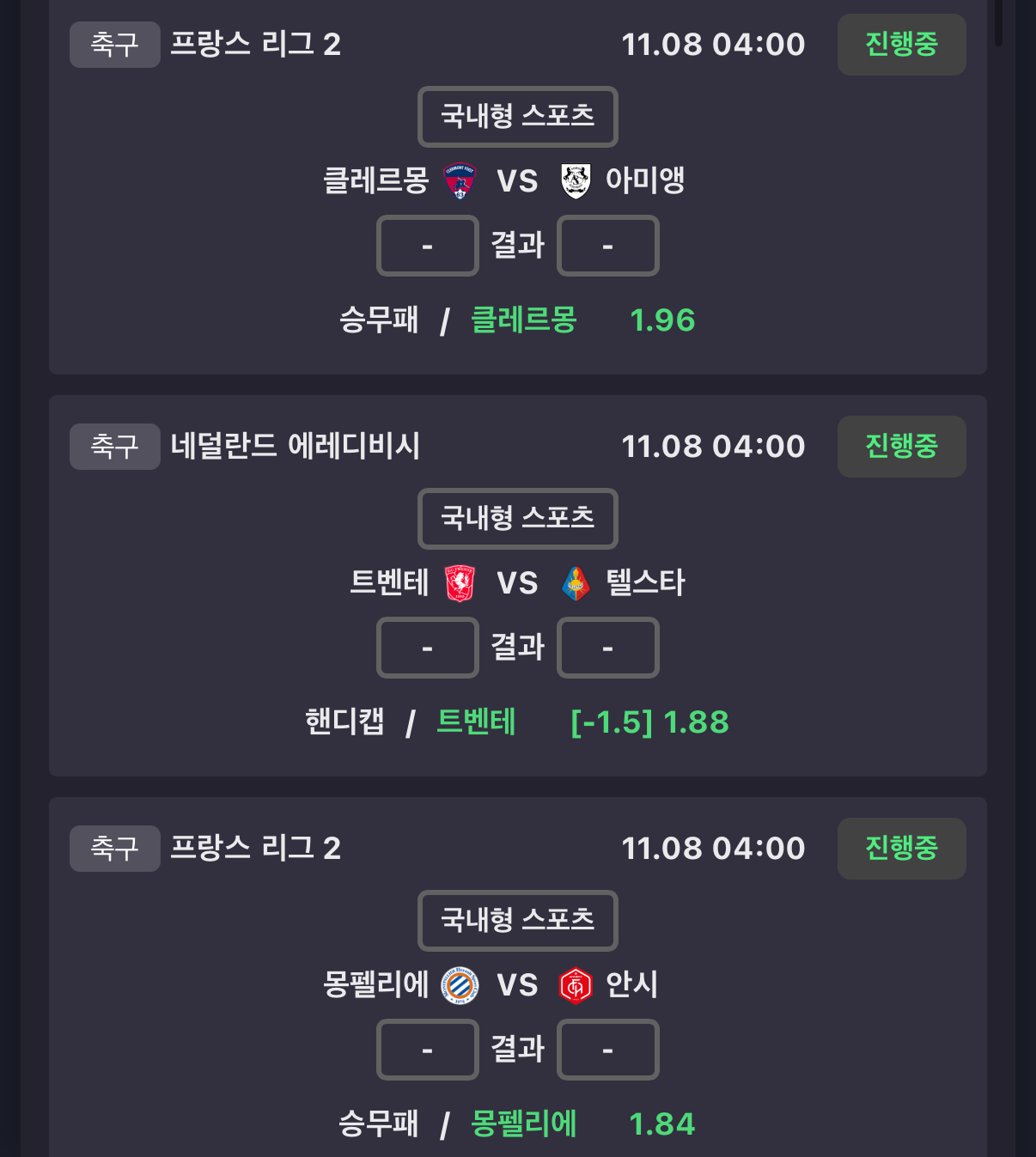Click the 몽펠리에 1.84 odds value
Viewport: 1036px width, 1157px height.
click(661, 1124)
